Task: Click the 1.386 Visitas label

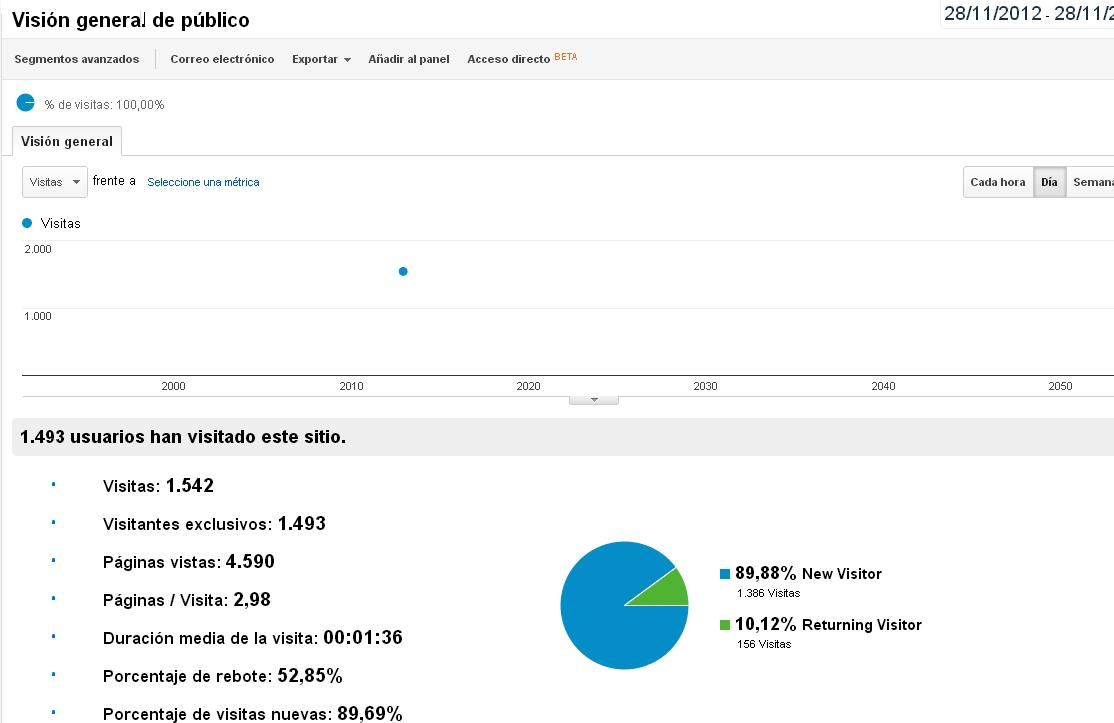Action: pyautogui.click(x=769, y=593)
